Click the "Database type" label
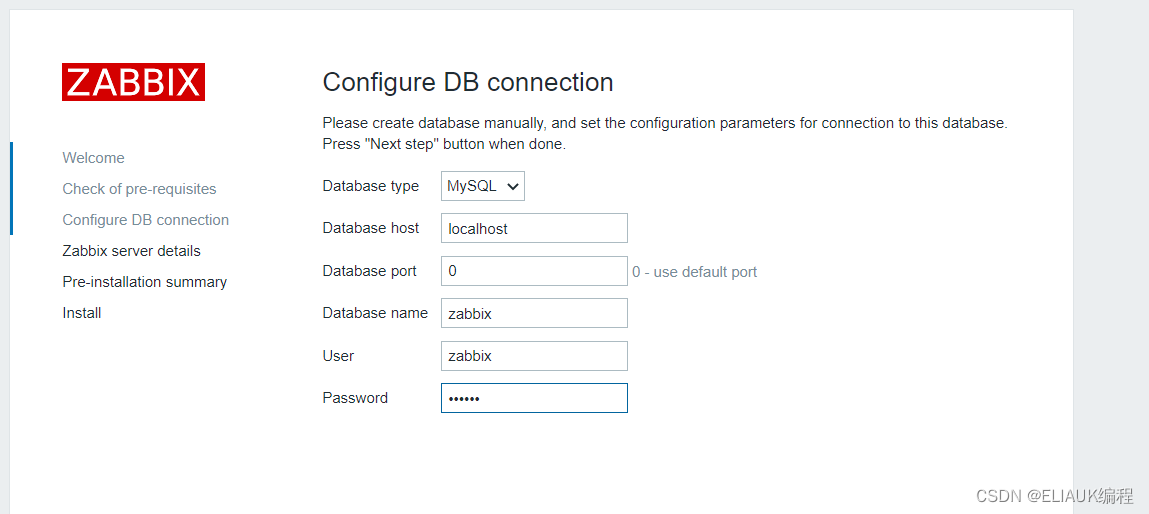Image resolution: width=1149 pixels, height=514 pixels. (x=370, y=186)
